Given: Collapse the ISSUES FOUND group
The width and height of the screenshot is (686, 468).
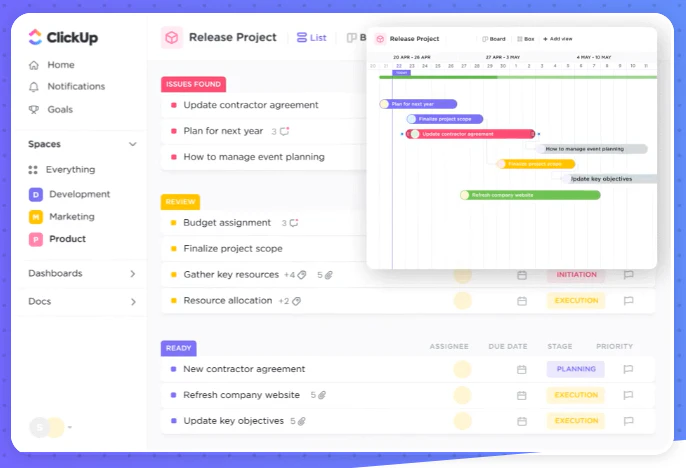Looking at the screenshot, I should point(193,84).
